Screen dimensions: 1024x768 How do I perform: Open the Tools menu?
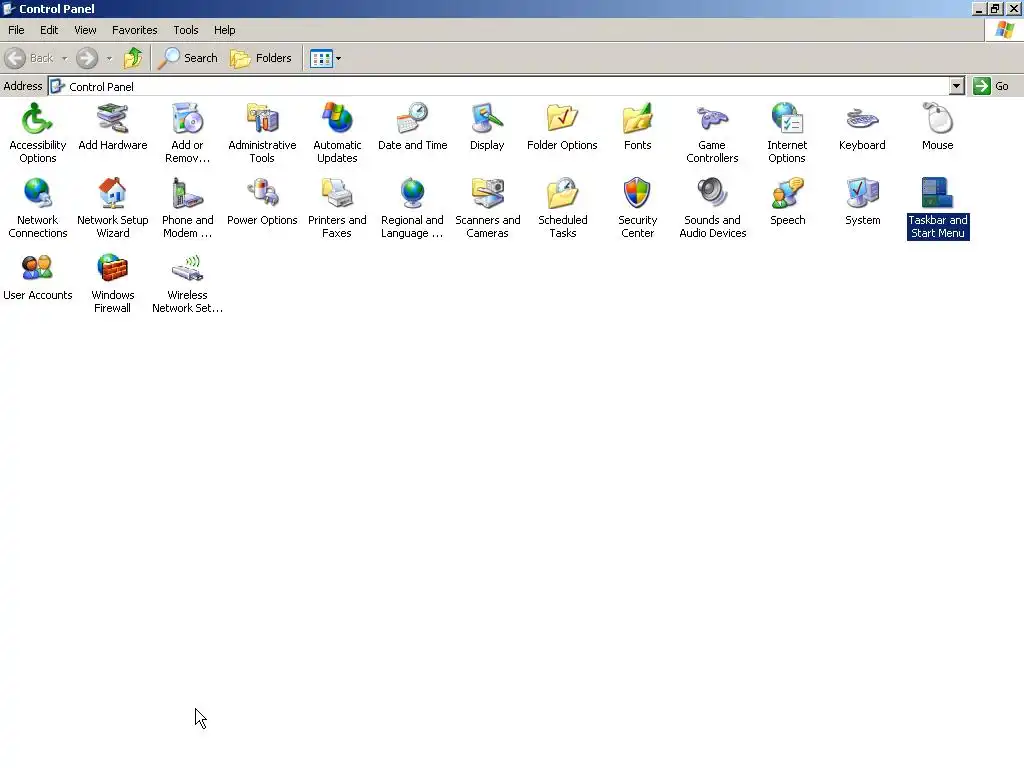[185, 30]
